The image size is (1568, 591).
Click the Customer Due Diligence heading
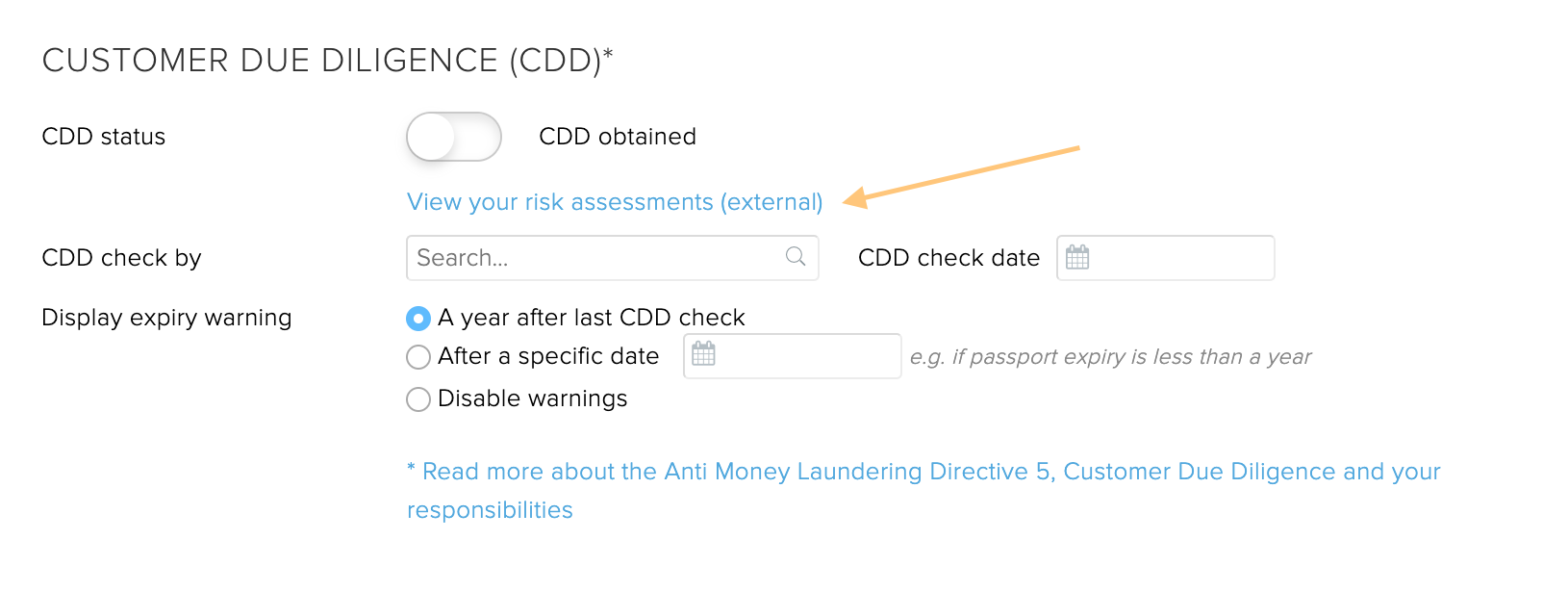(328, 61)
